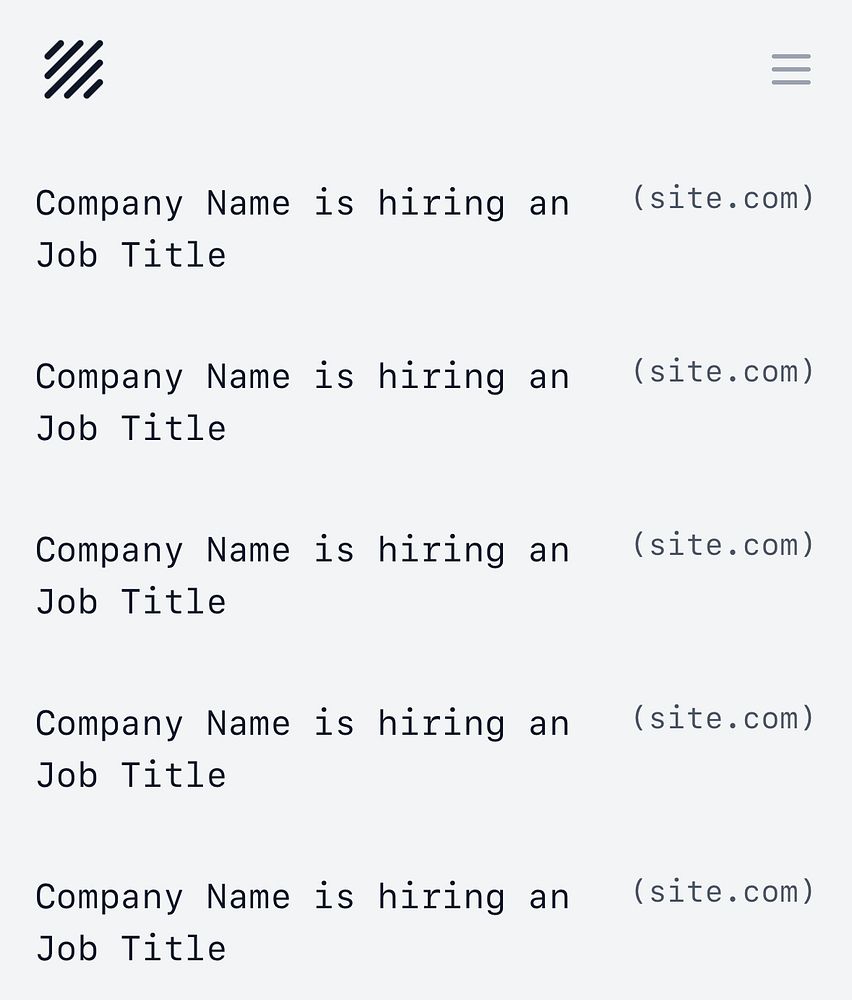
Task: Open the fourth Company Name hiring listing
Action: pyautogui.click(x=302, y=749)
